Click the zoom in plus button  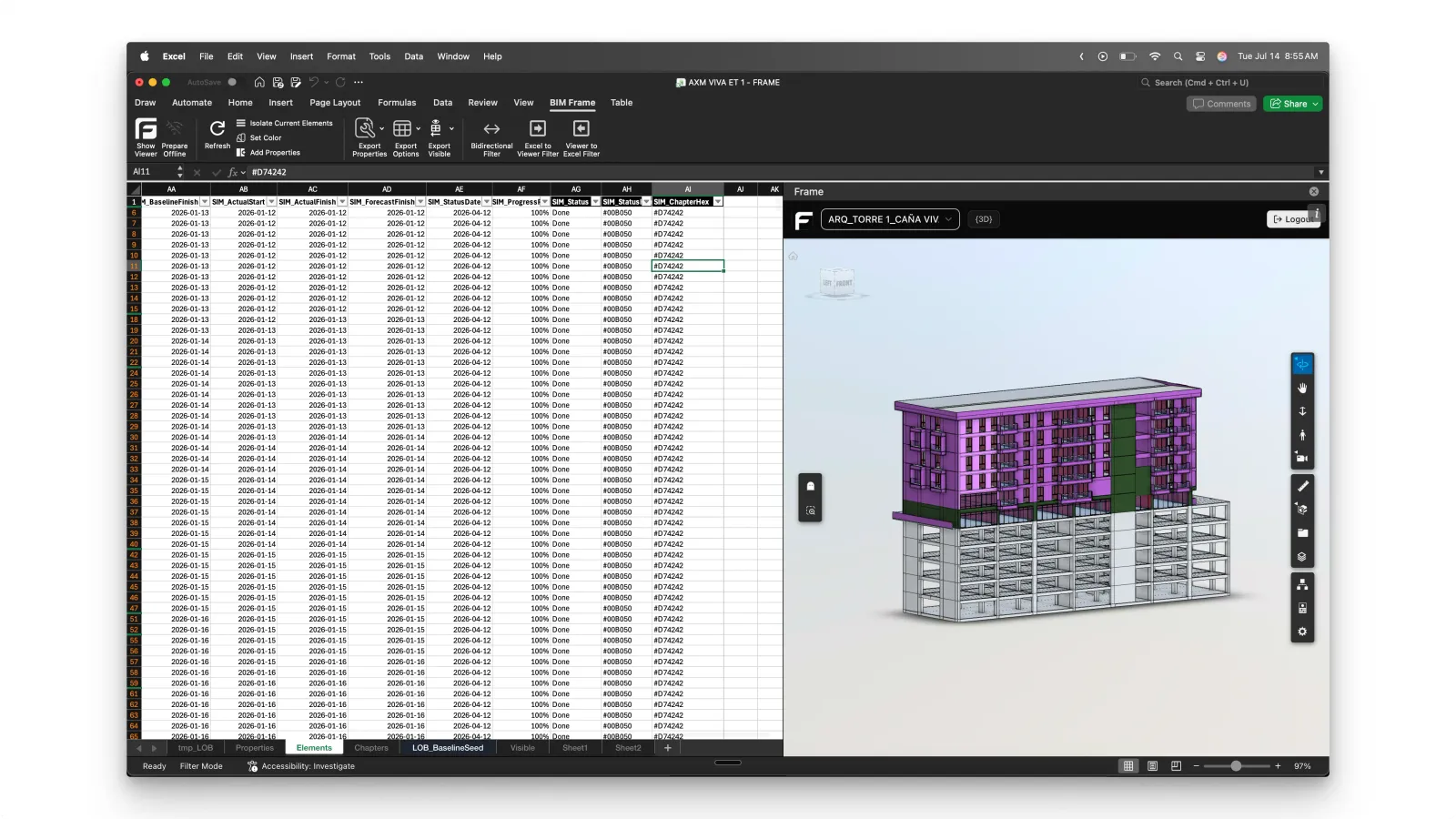click(1278, 766)
